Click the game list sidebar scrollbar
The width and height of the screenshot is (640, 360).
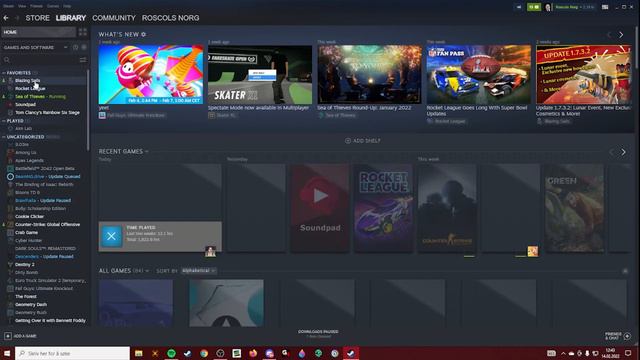pos(88,110)
